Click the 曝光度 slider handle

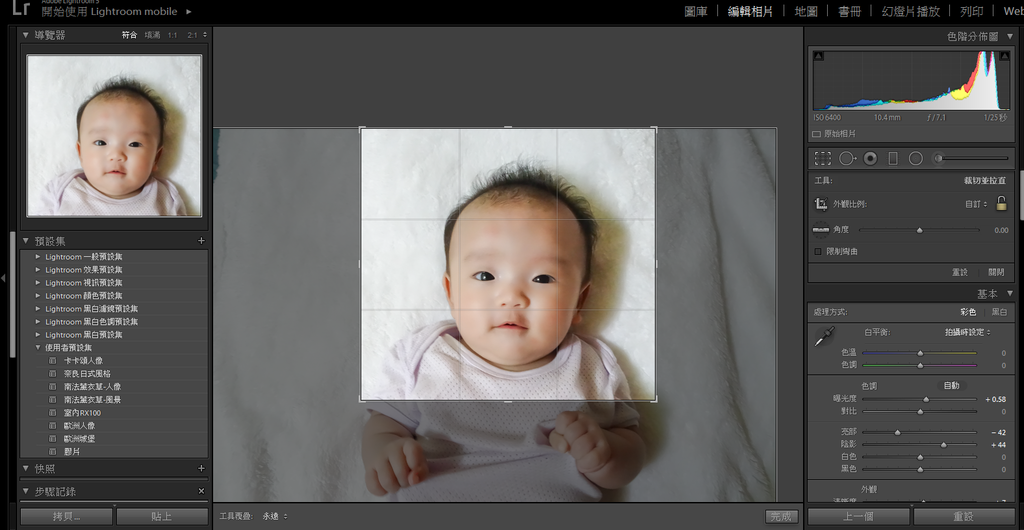[x=926, y=399]
